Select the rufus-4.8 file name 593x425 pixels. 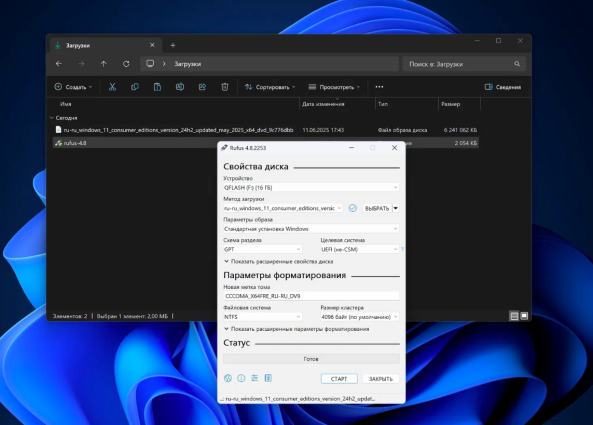(75, 143)
